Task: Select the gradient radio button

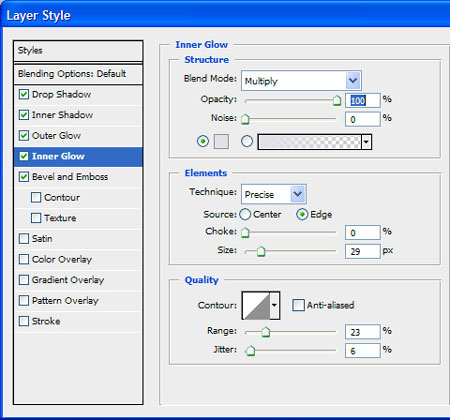Action: click(247, 141)
